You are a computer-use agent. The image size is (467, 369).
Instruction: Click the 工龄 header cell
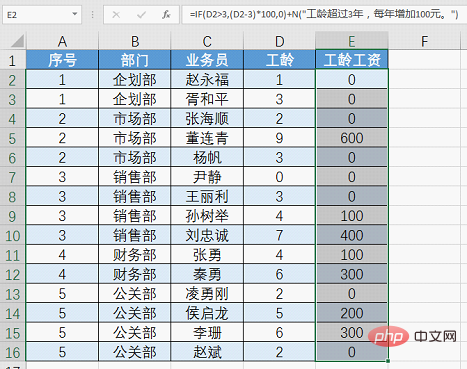279,60
